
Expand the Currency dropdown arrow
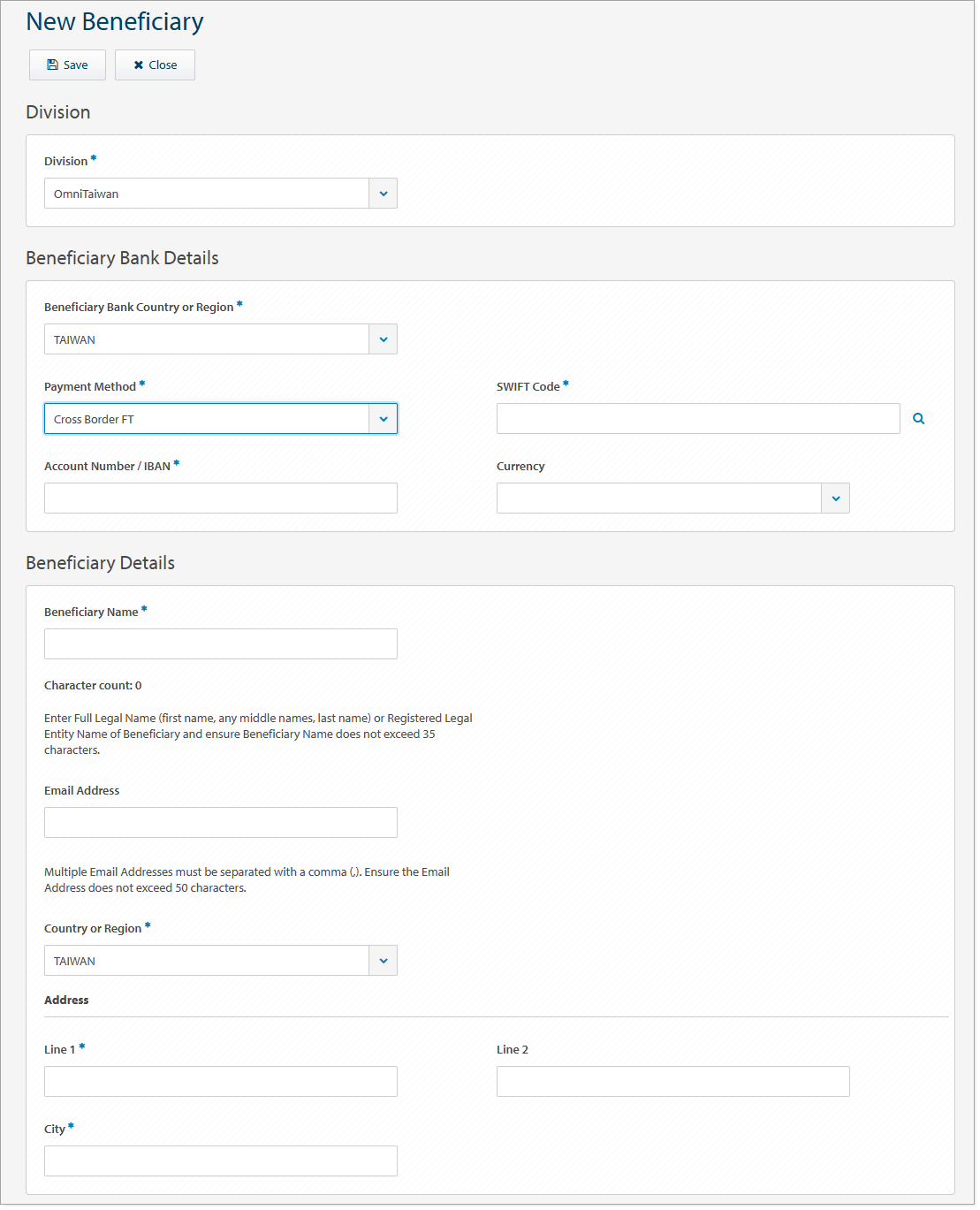835,498
